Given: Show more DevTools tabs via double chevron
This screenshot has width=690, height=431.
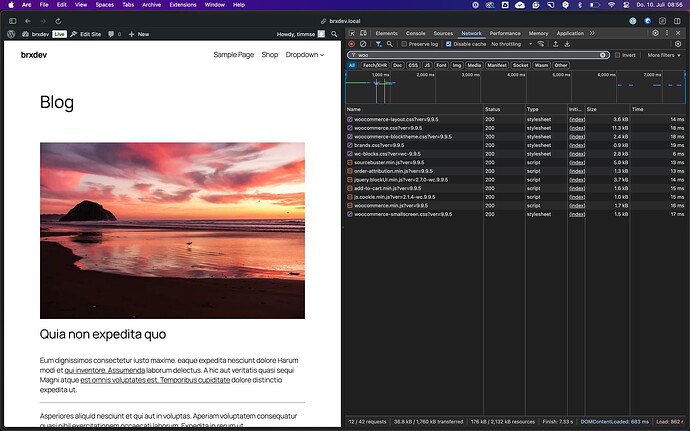Looking at the screenshot, I should pos(592,33).
